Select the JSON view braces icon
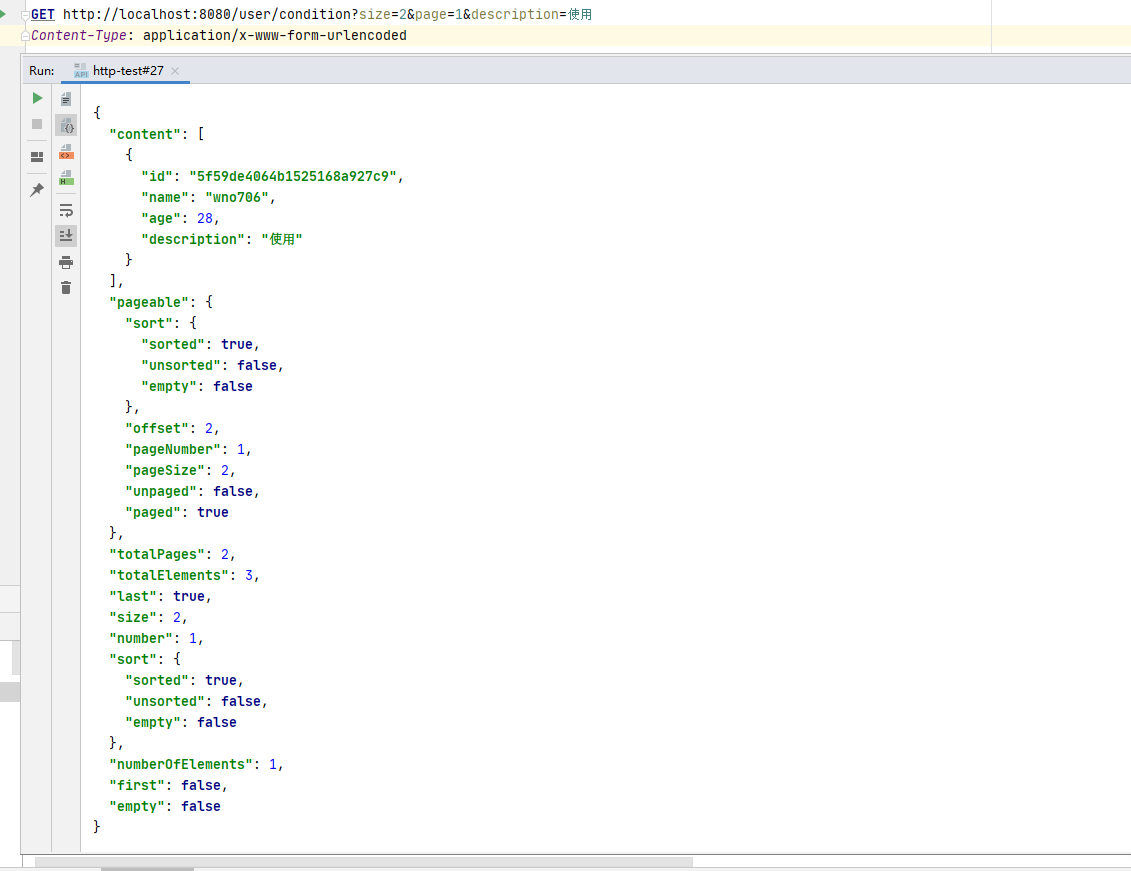The image size is (1131, 871). [x=66, y=126]
